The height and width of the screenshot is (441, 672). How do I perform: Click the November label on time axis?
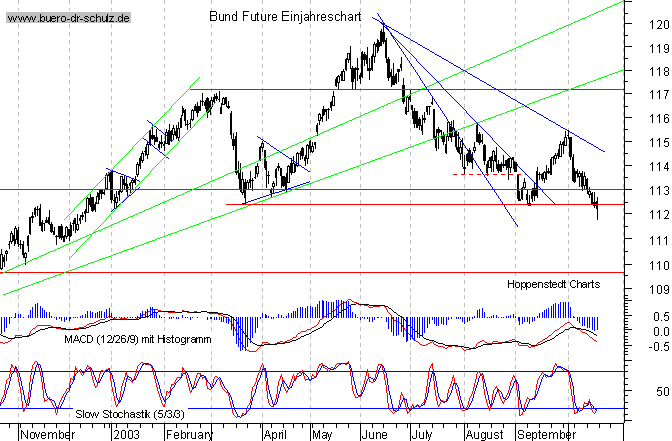47,435
